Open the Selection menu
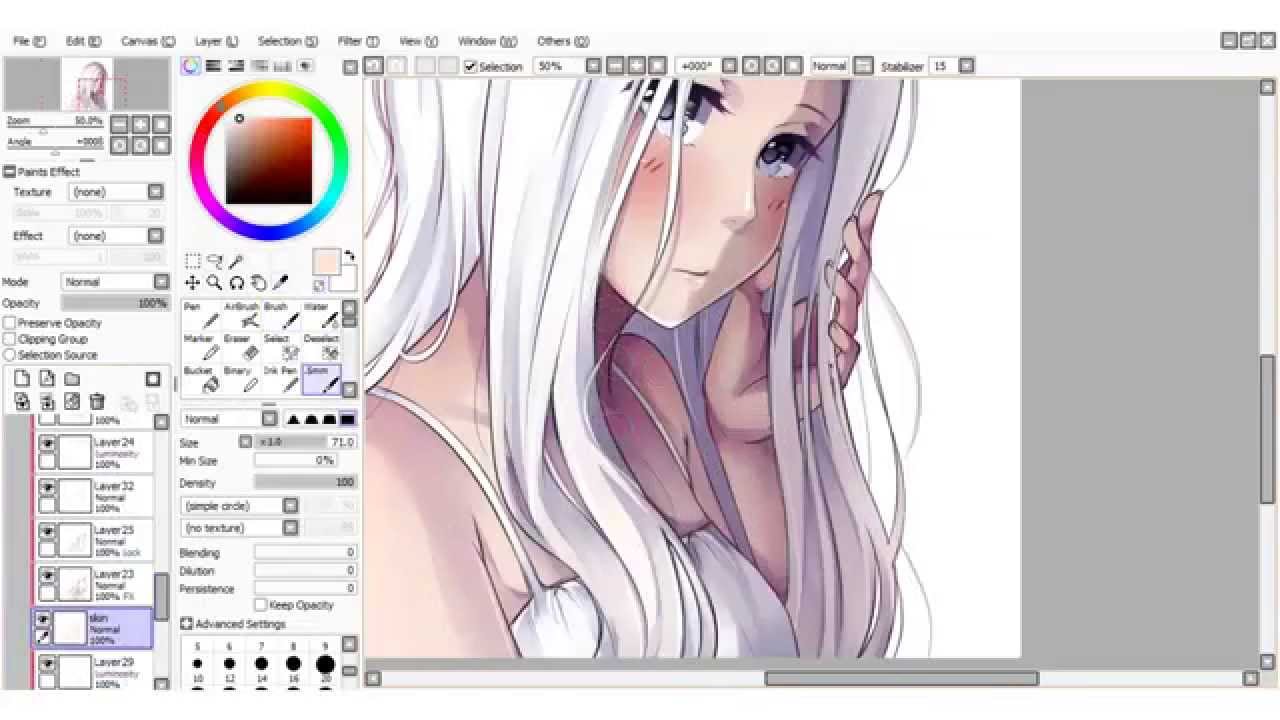1280x720 pixels. pos(288,41)
